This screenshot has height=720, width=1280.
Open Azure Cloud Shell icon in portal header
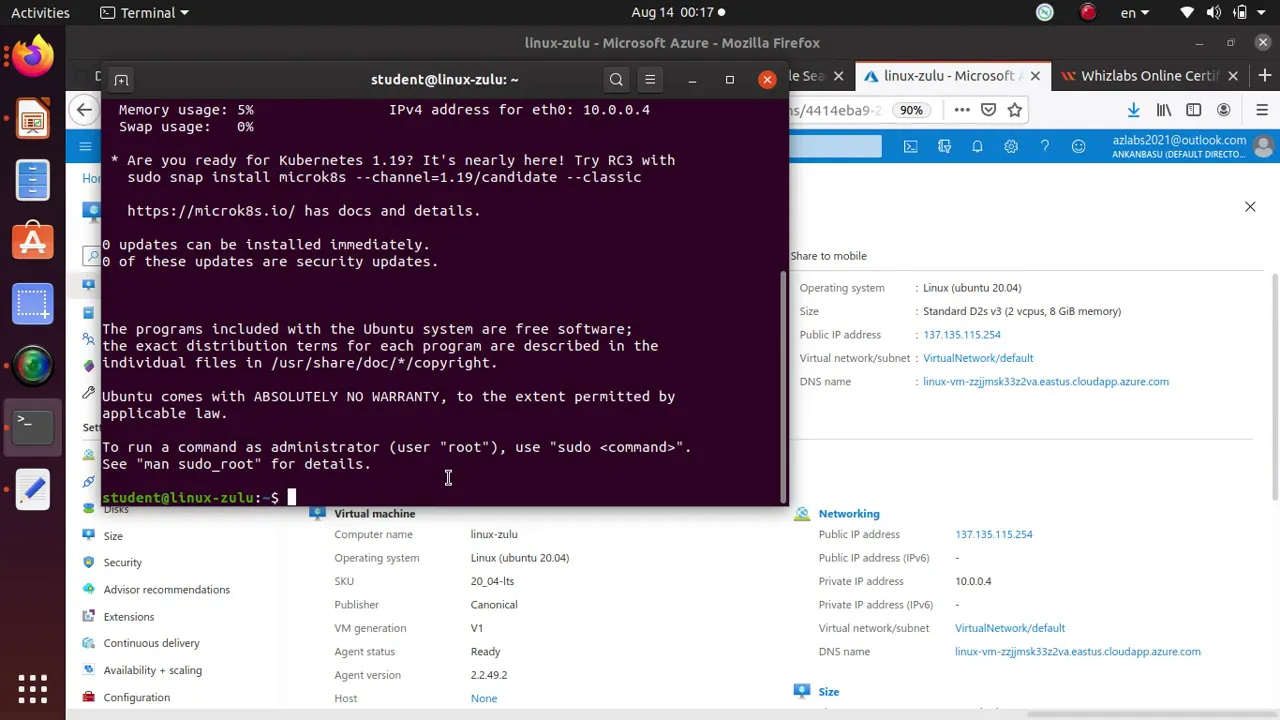tap(910, 147)
